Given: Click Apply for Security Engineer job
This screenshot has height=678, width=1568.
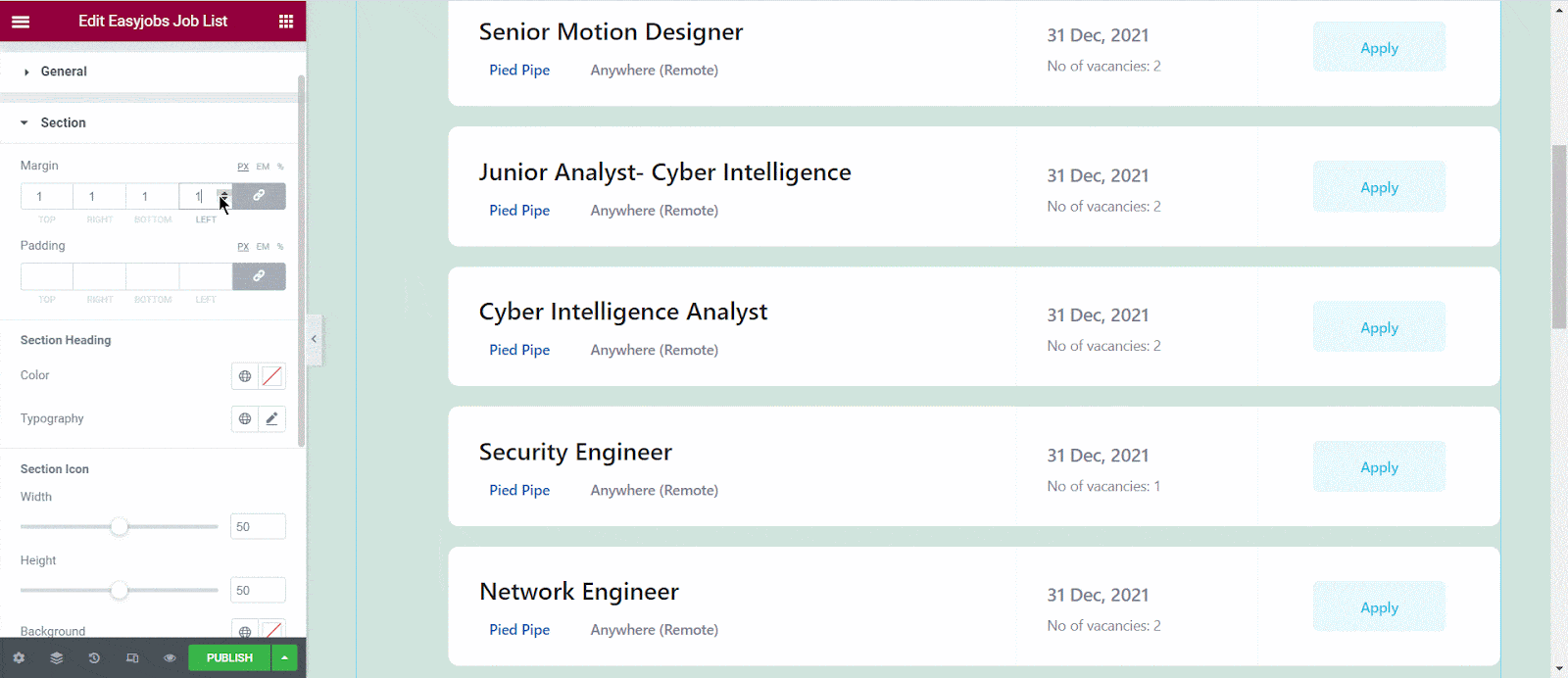Looking at the screenshot, I should 1378,466.
